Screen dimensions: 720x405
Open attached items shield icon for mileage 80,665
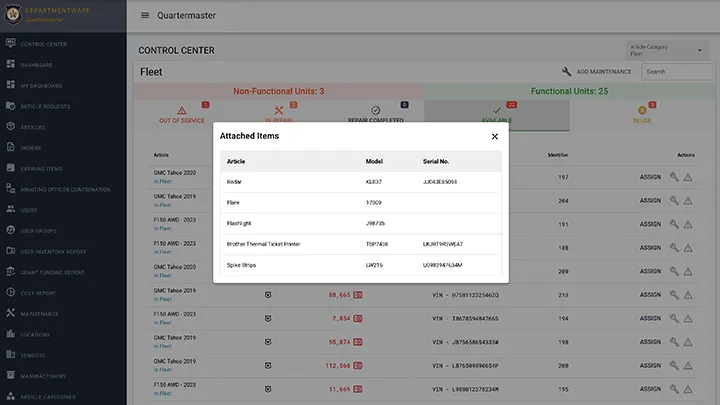(267, 295)
